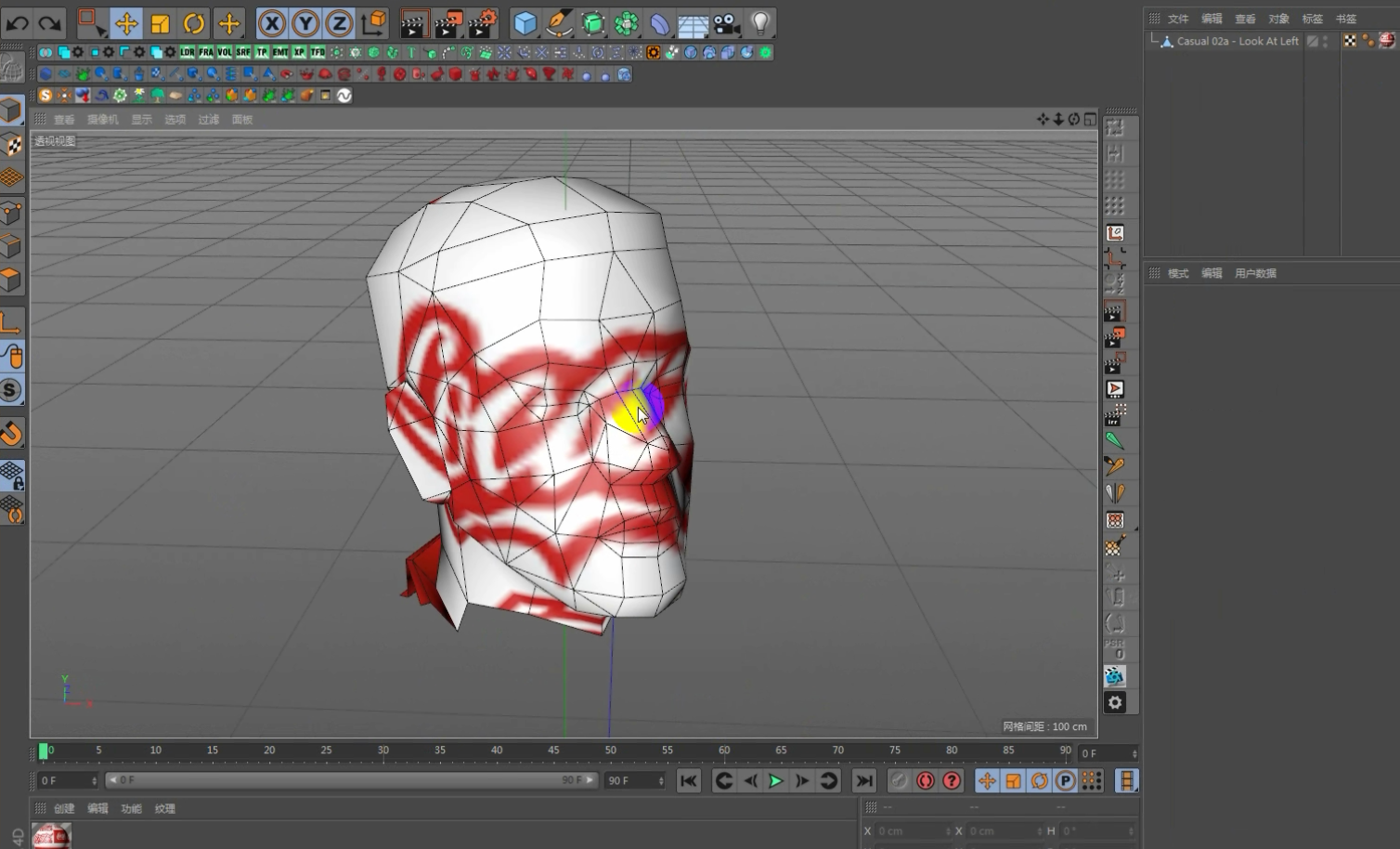Open viewport 过滤 menu
The width and height of the screenshot is (1400, 849).
pos(209,120)
